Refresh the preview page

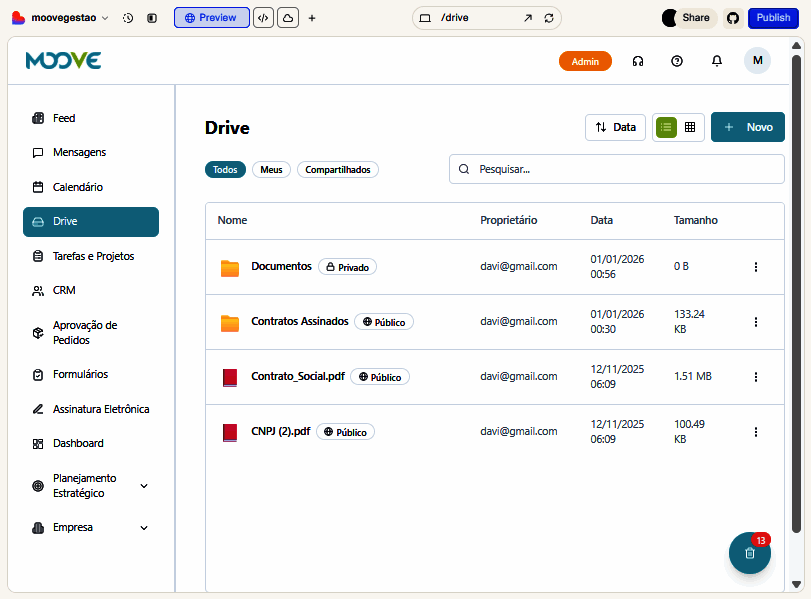549,18
